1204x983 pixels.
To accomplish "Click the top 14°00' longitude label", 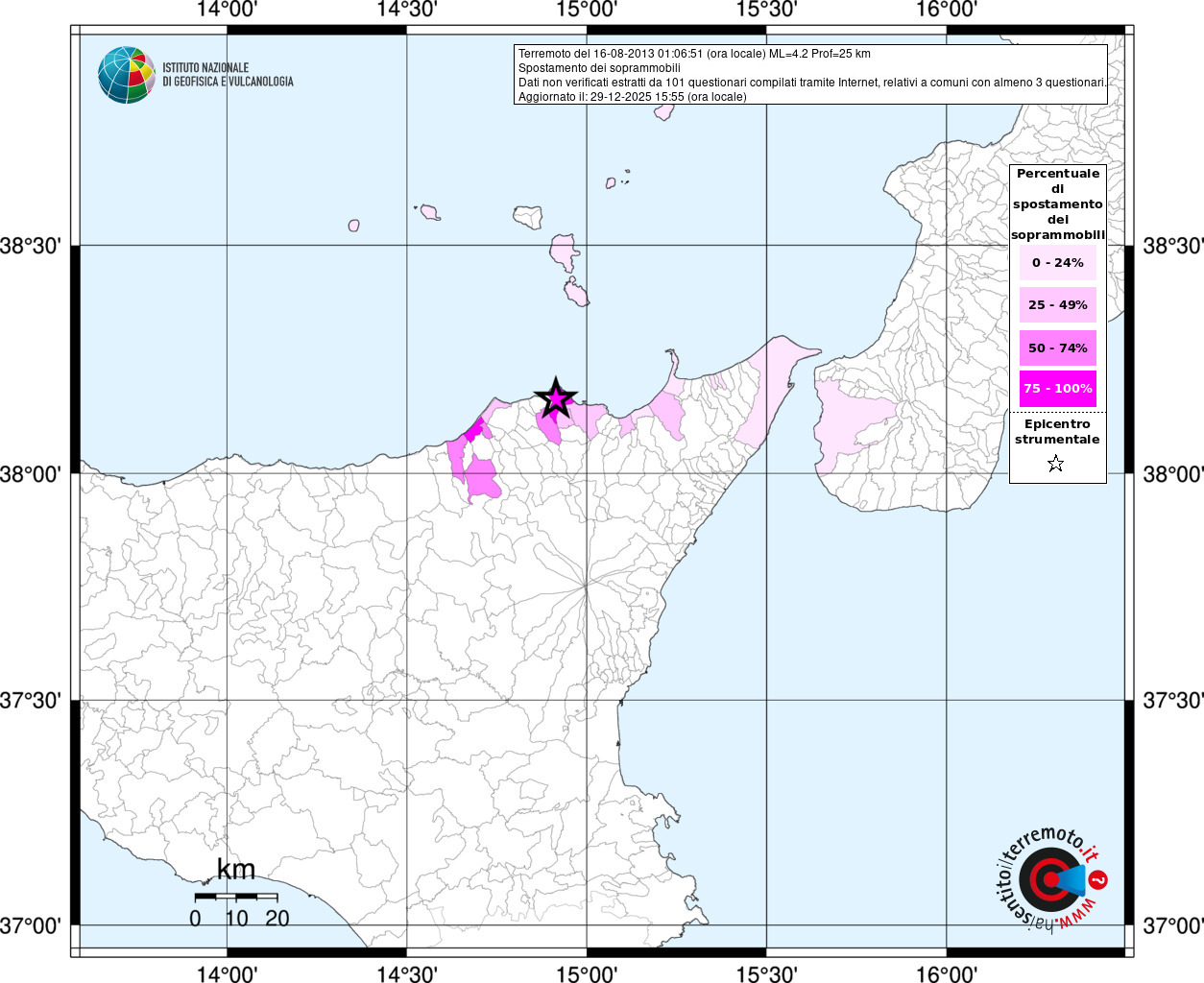I will pyautogui.click(x=227, y=10).
